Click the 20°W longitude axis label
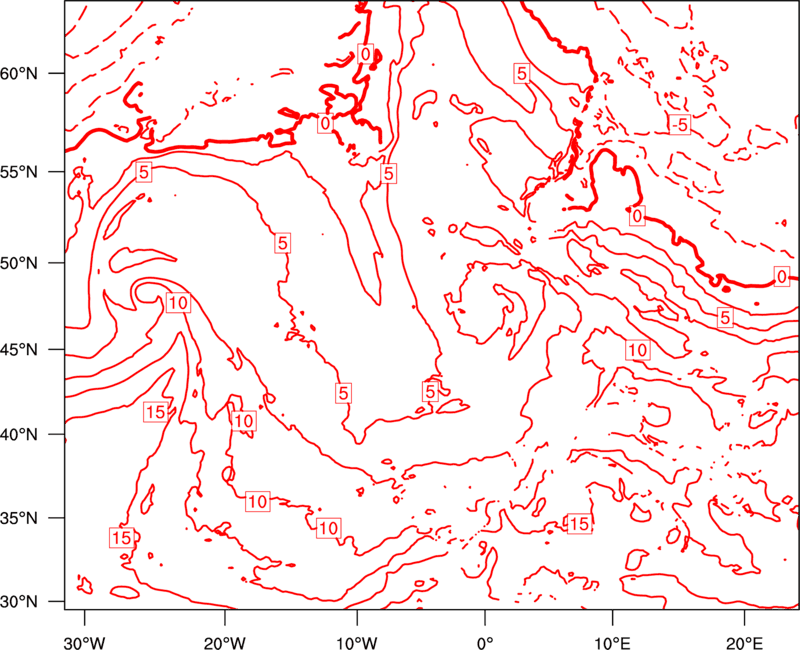The width and height of the screenshot is (800, 650). pyautogui.click(x=225, y=642)
